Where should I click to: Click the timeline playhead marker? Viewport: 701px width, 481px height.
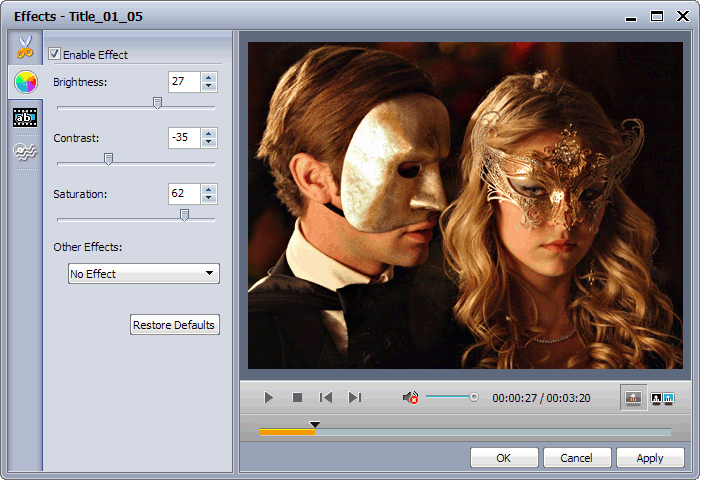pos(315,424)
